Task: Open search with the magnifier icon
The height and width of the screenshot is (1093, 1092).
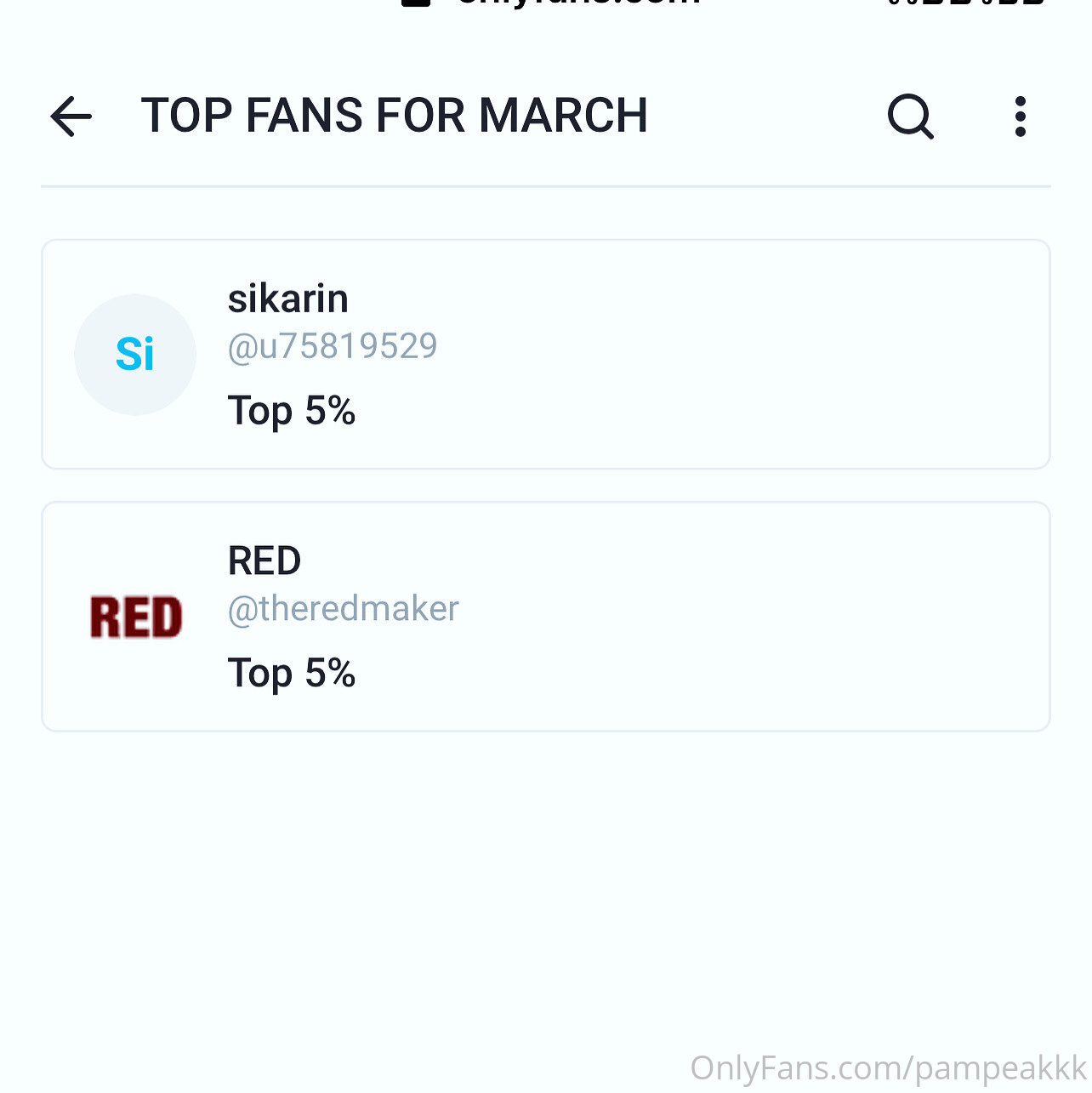Action: [x=910, y=117]
